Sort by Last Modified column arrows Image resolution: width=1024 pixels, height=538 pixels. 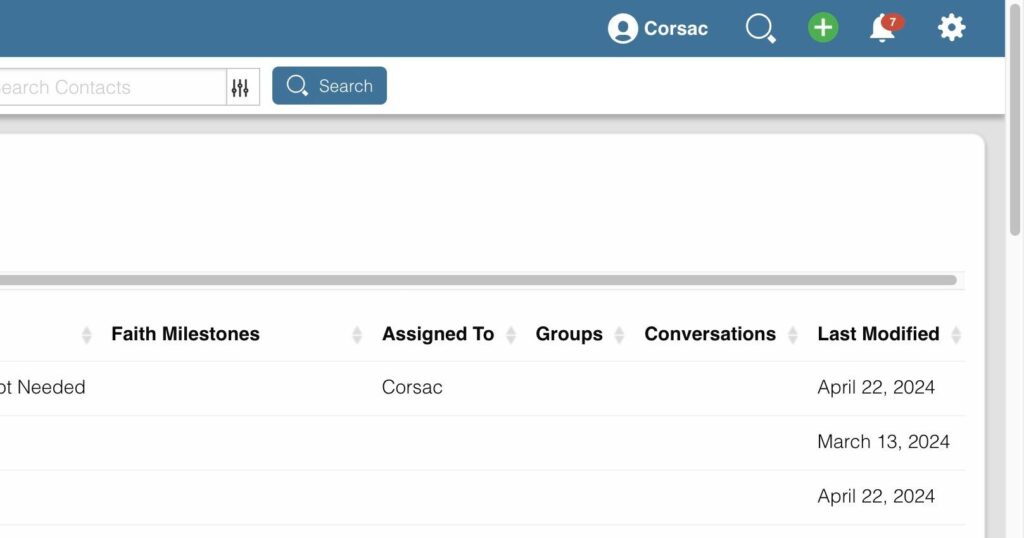tap(956, 335)
